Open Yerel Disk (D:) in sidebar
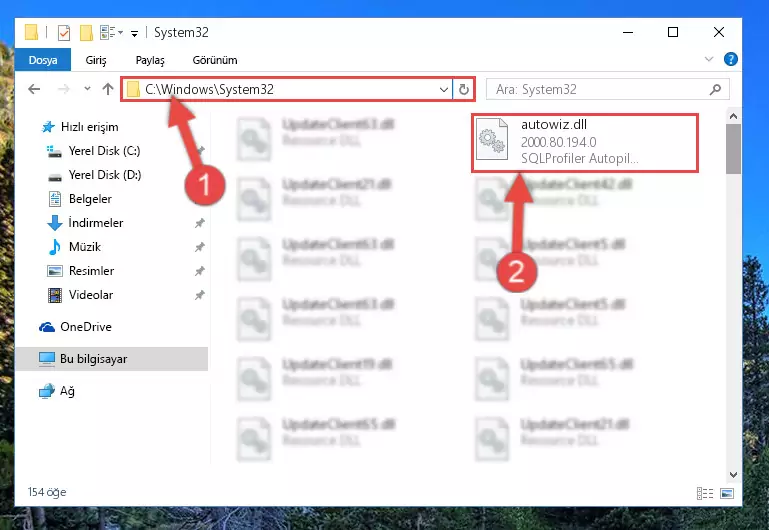This screenshot has height=530, width=769. coord(94,175)
